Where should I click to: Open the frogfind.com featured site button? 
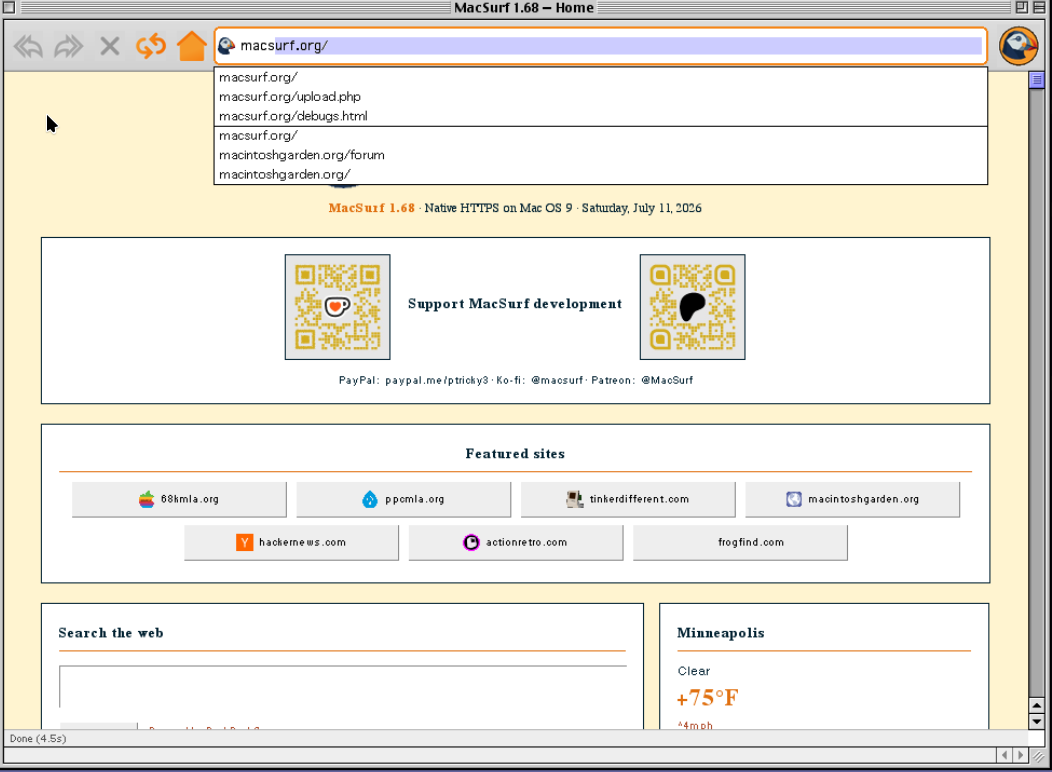(x=740, y=542)
